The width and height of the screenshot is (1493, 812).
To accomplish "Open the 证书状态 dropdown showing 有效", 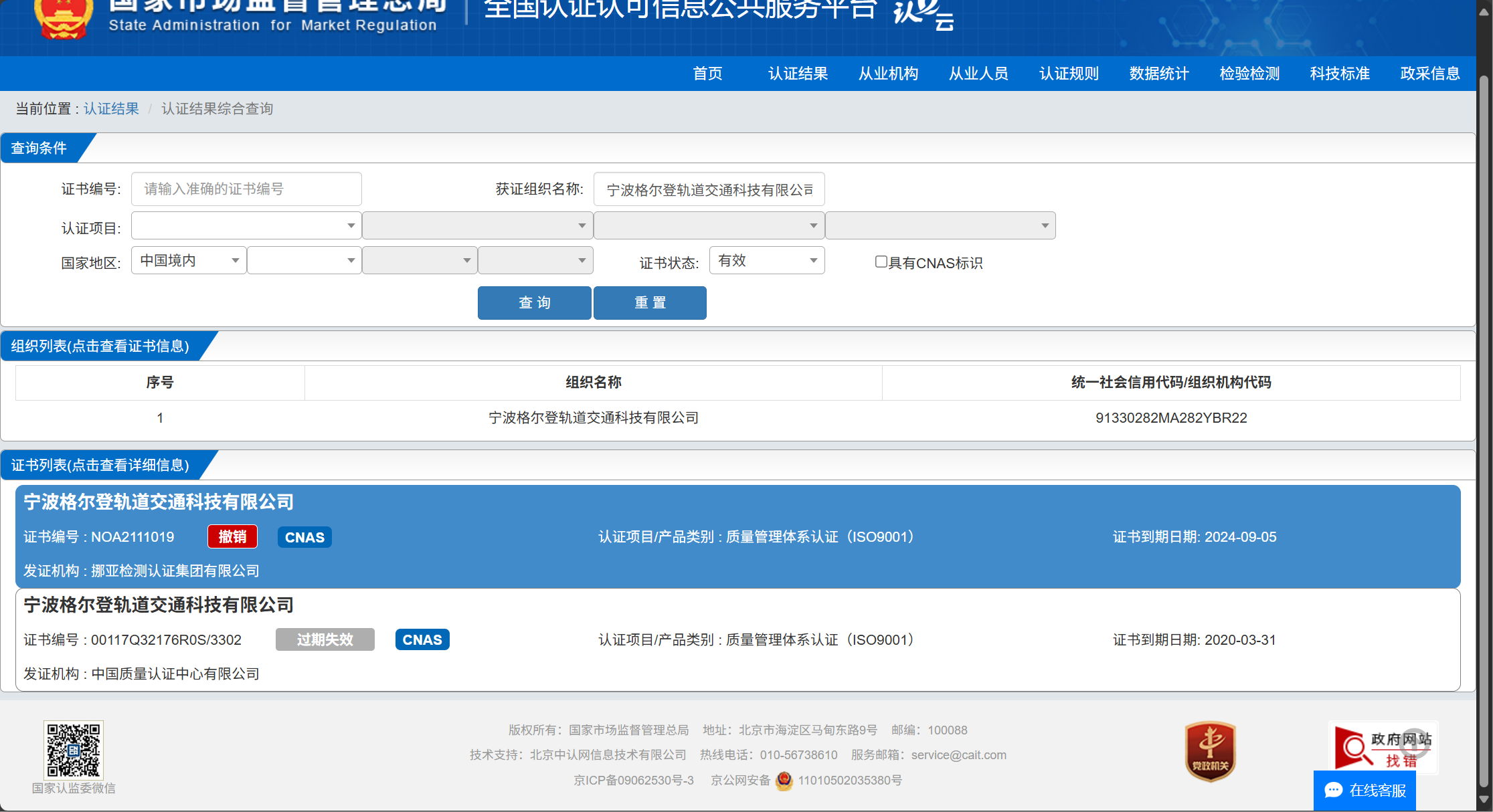I will point(767,260).
